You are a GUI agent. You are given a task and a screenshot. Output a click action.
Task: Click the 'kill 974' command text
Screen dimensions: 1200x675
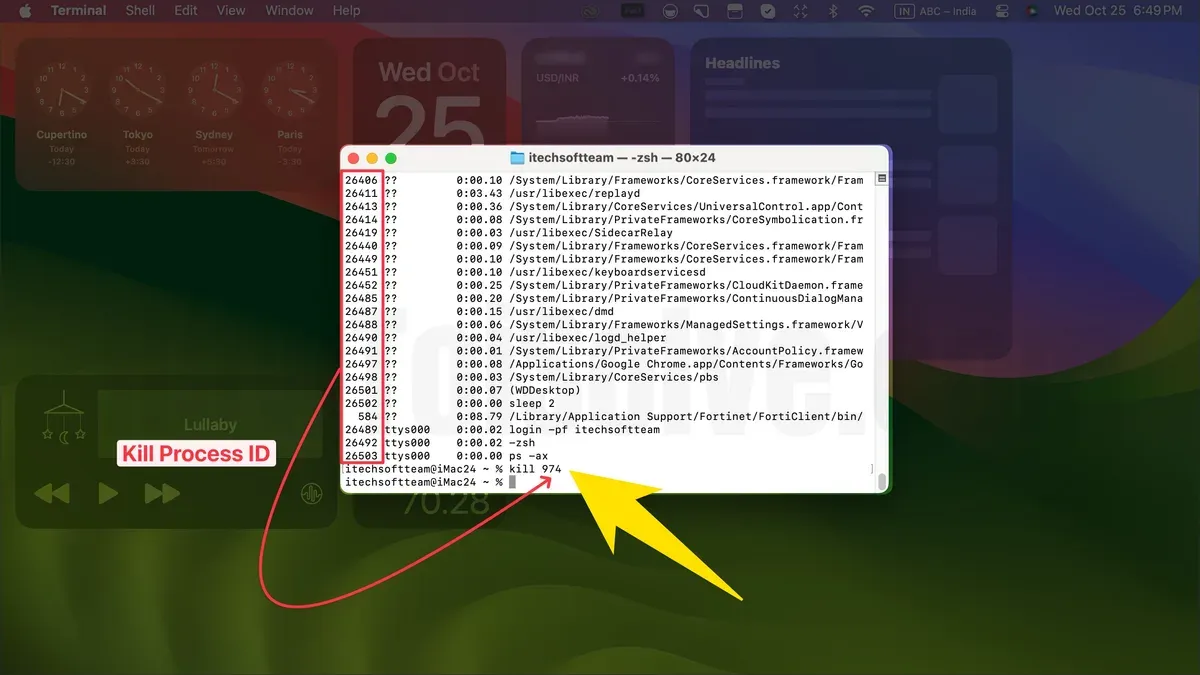534,469
